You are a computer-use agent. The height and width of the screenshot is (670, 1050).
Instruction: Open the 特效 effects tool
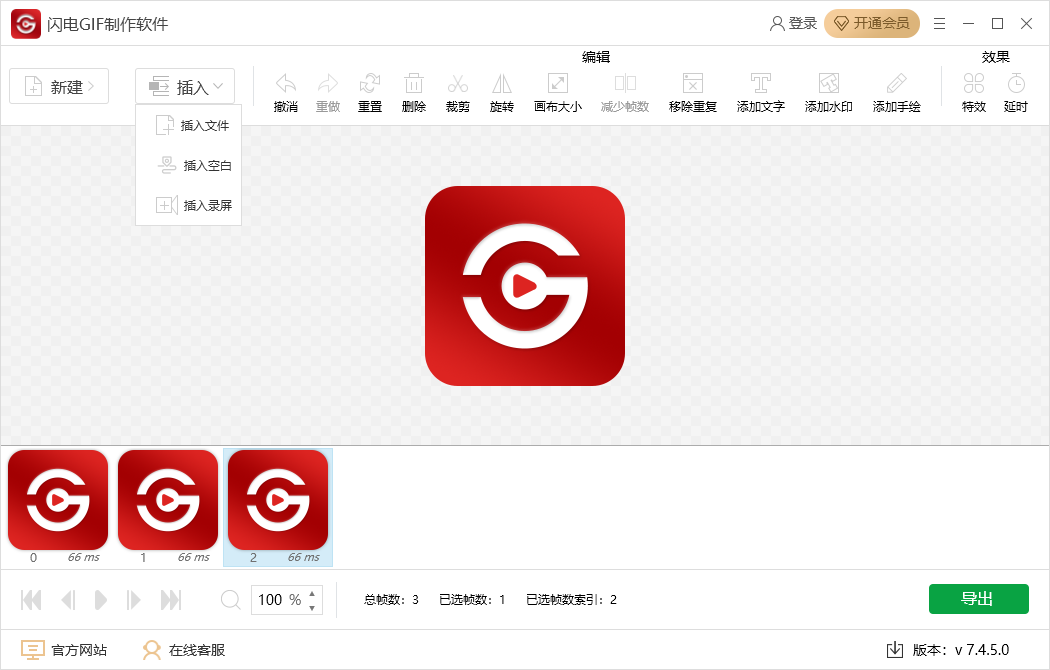tap(974, 84)
